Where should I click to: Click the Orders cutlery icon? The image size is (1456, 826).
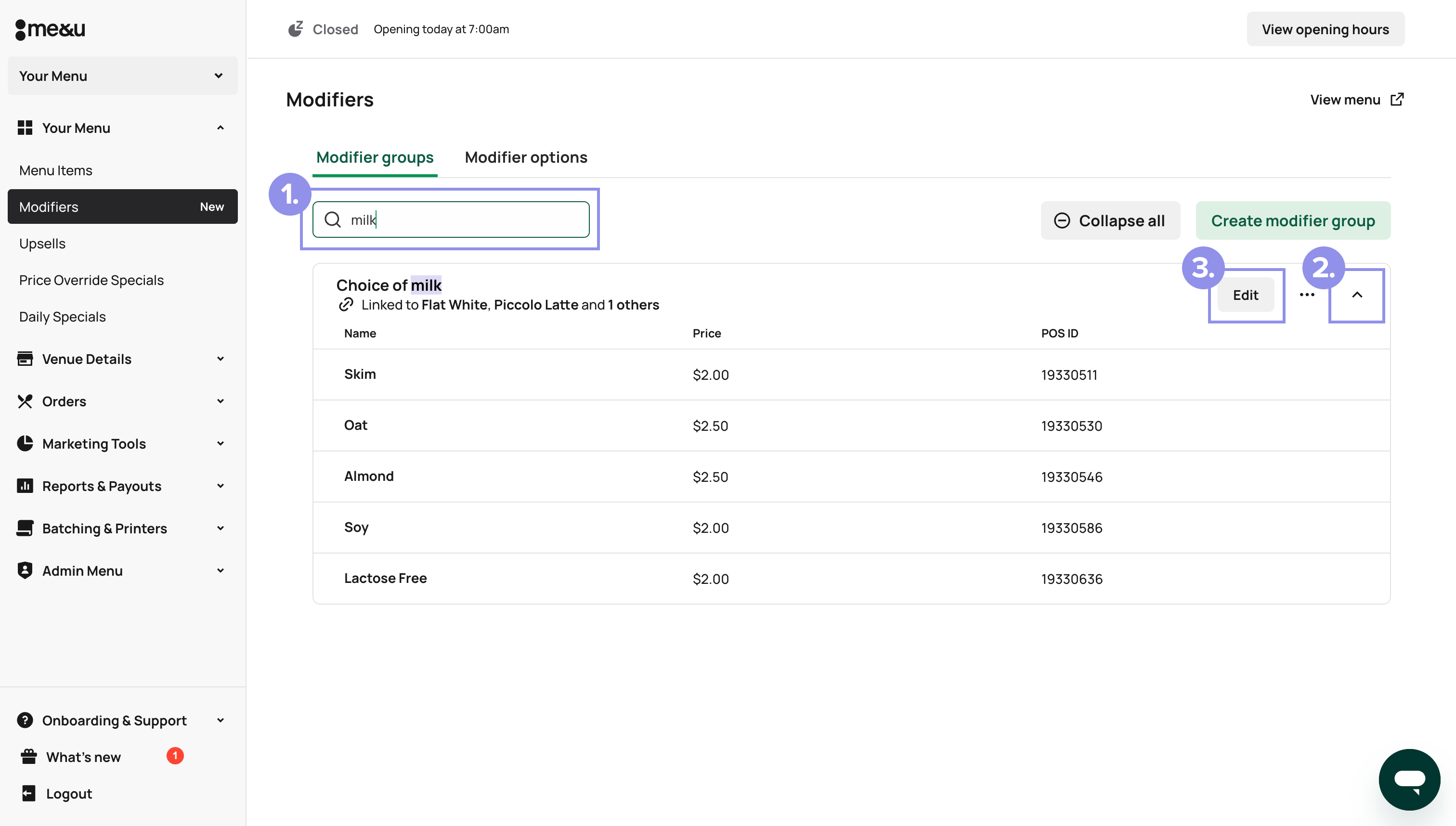coord(25,401)
